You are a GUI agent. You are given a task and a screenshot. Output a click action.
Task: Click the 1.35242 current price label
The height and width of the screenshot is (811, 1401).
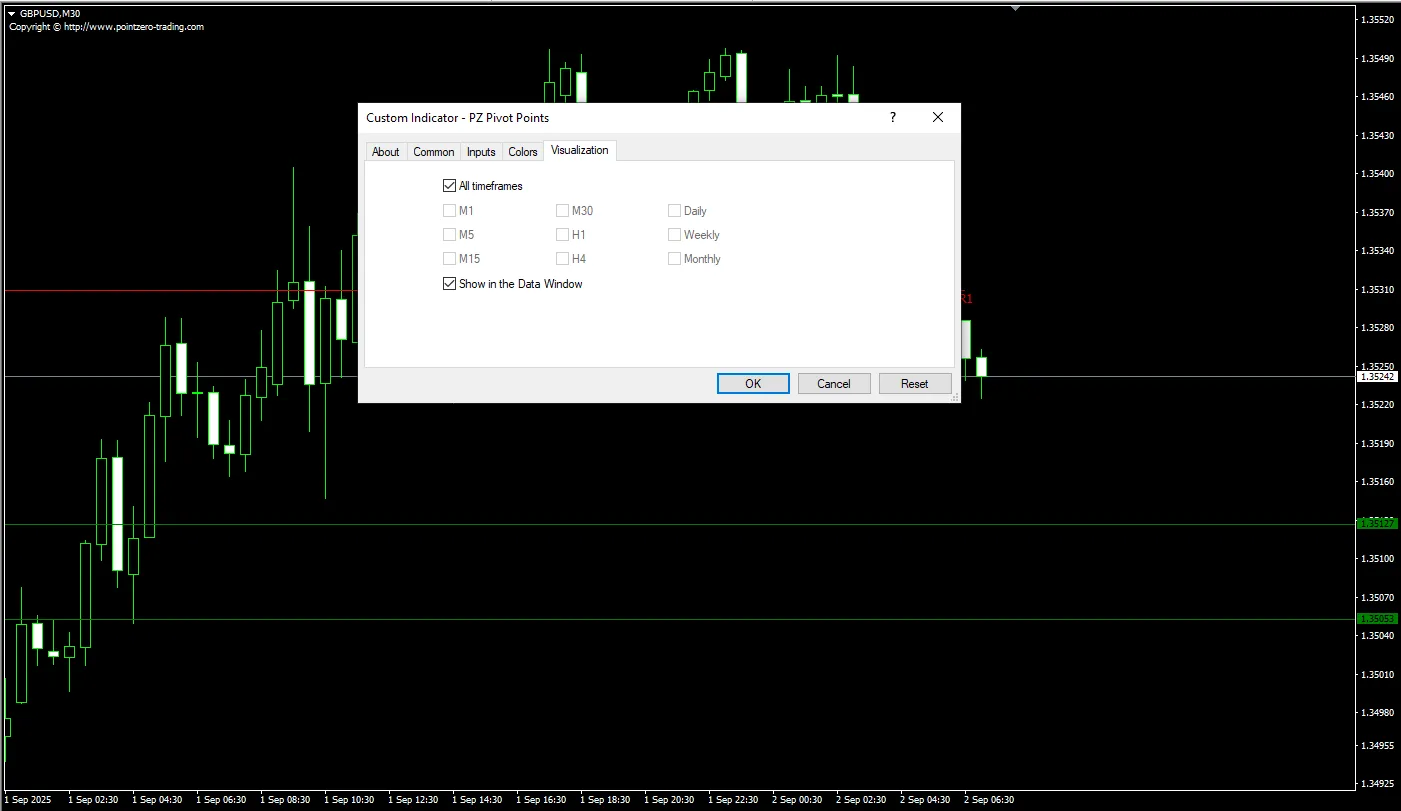pos(1376,377)
